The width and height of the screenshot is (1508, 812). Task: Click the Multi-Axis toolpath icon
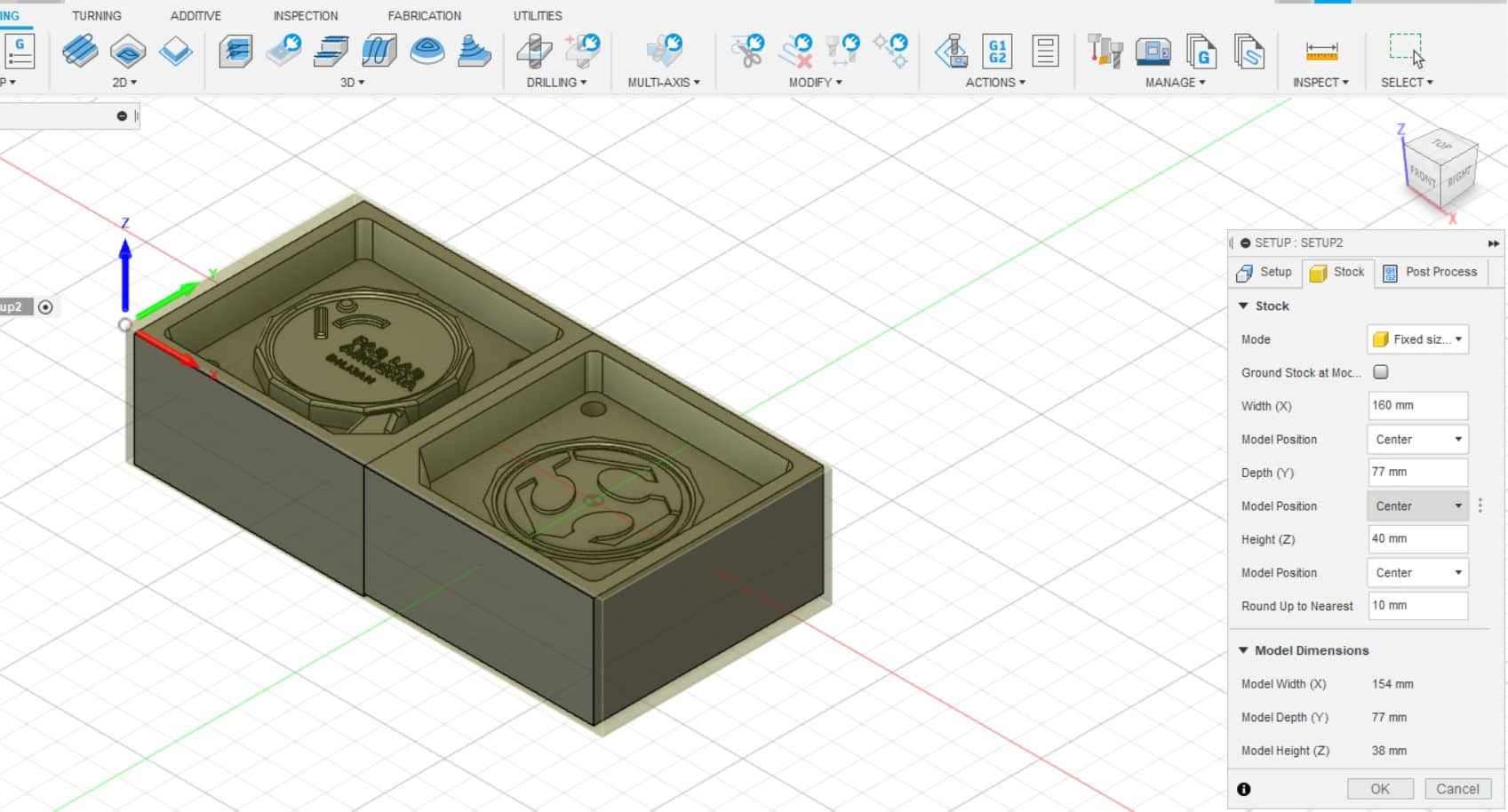[x=664, y=51]
